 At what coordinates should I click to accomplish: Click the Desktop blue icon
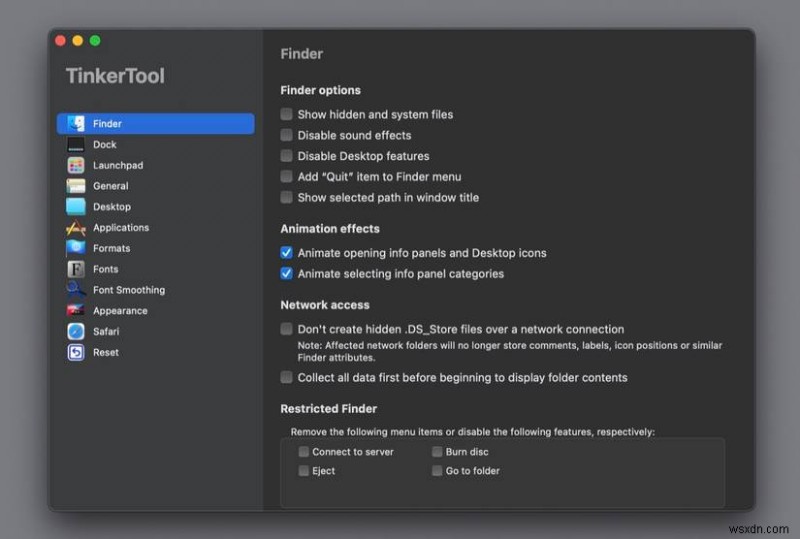(76, 207)
